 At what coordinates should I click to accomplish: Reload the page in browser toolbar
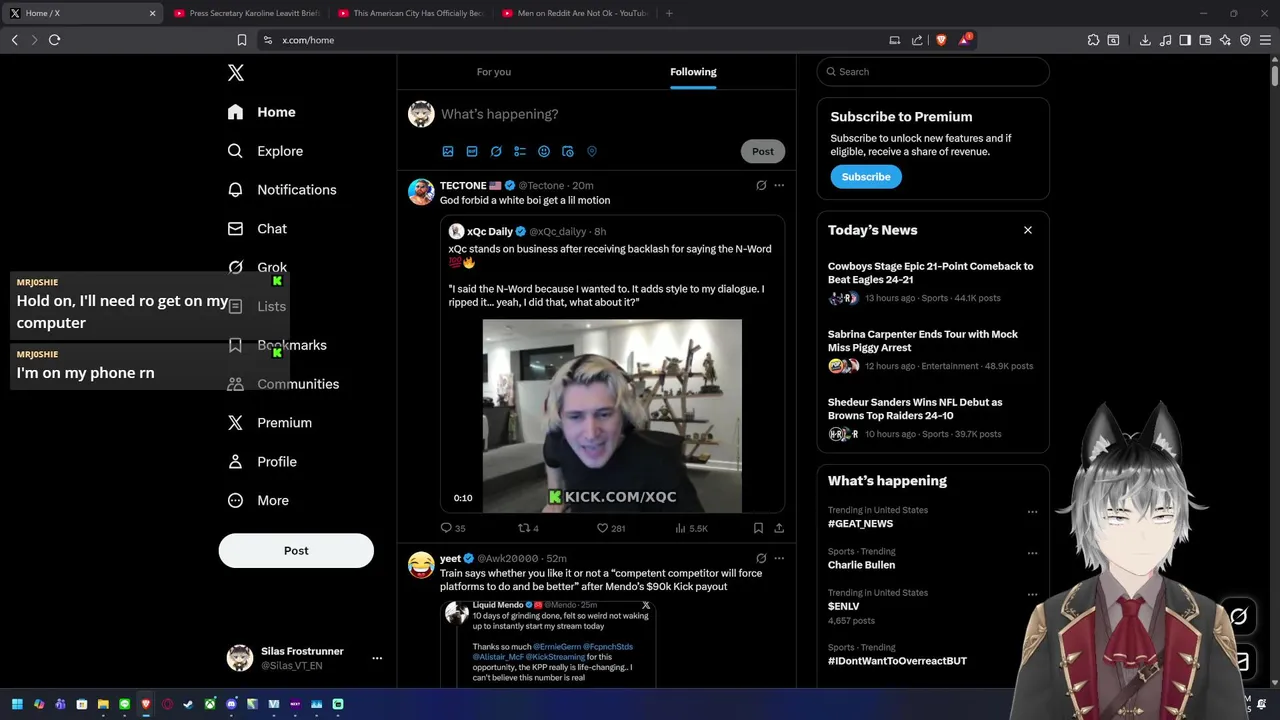(54, 40)
